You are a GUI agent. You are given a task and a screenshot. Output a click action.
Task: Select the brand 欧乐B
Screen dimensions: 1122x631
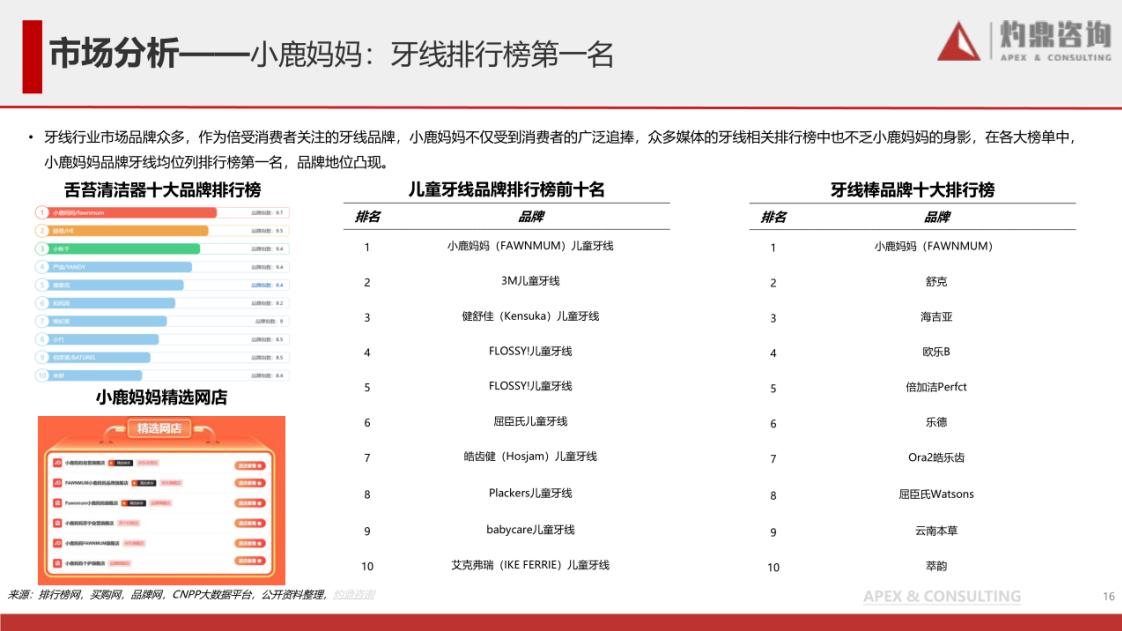(x=936, y=352)
